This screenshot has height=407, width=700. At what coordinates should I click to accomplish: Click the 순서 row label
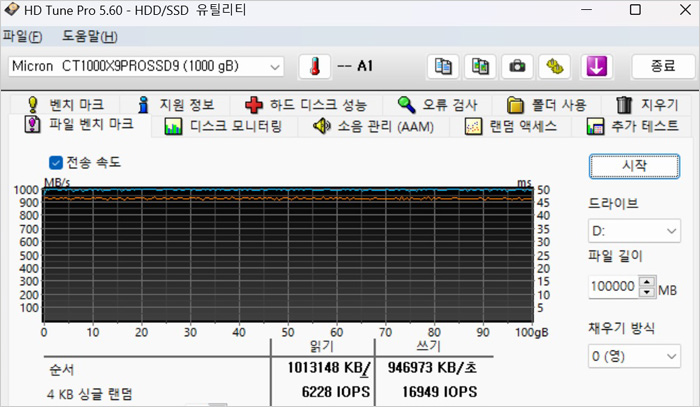pos(62,370)
